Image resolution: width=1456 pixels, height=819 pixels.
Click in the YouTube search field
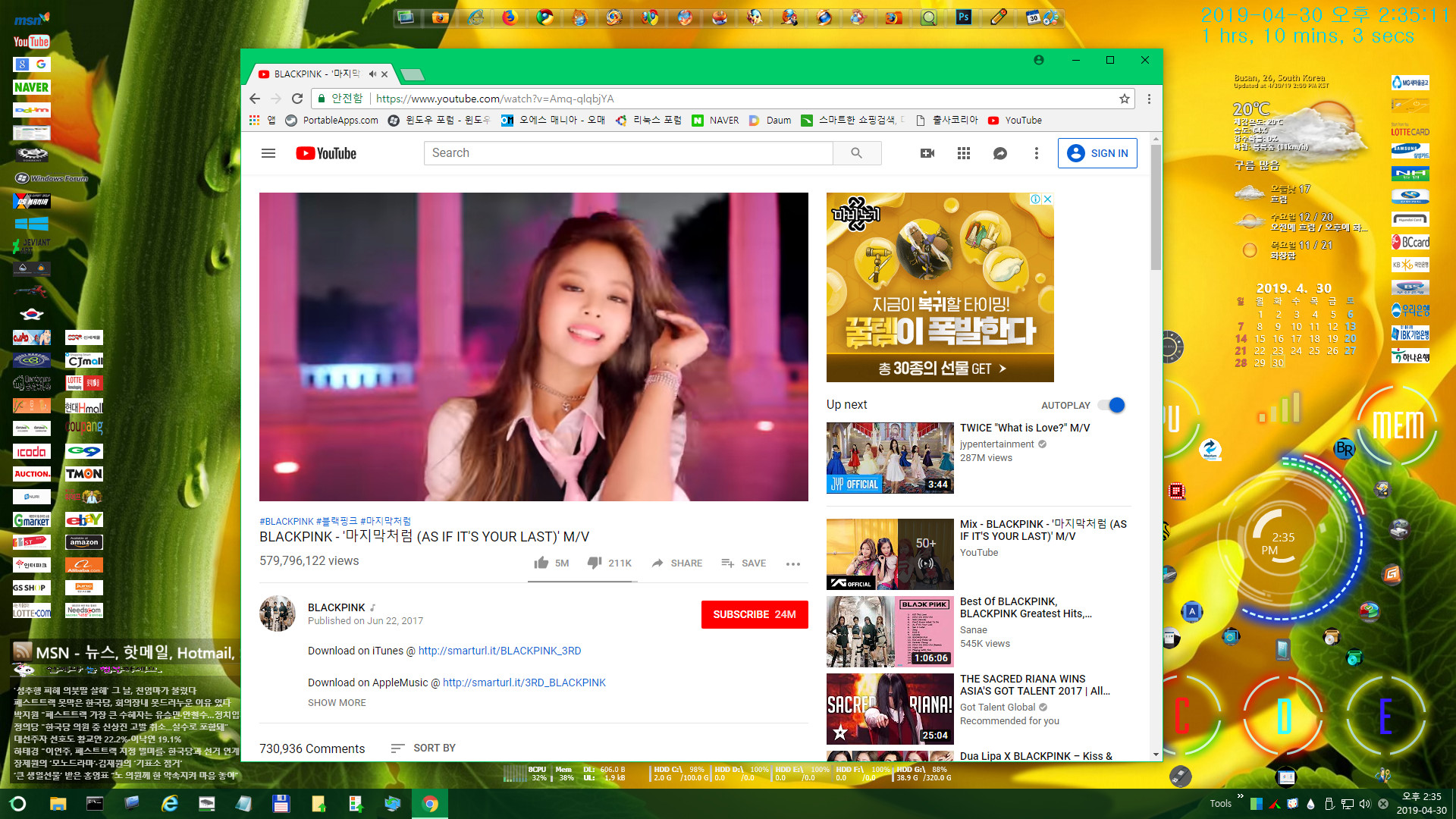pos(629,153)
